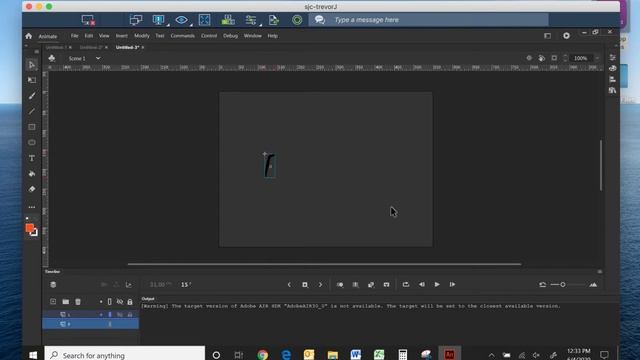Toggle lock all layers header icon
The width and height of the screenshot is (640, 360).
tap(130, 302)
